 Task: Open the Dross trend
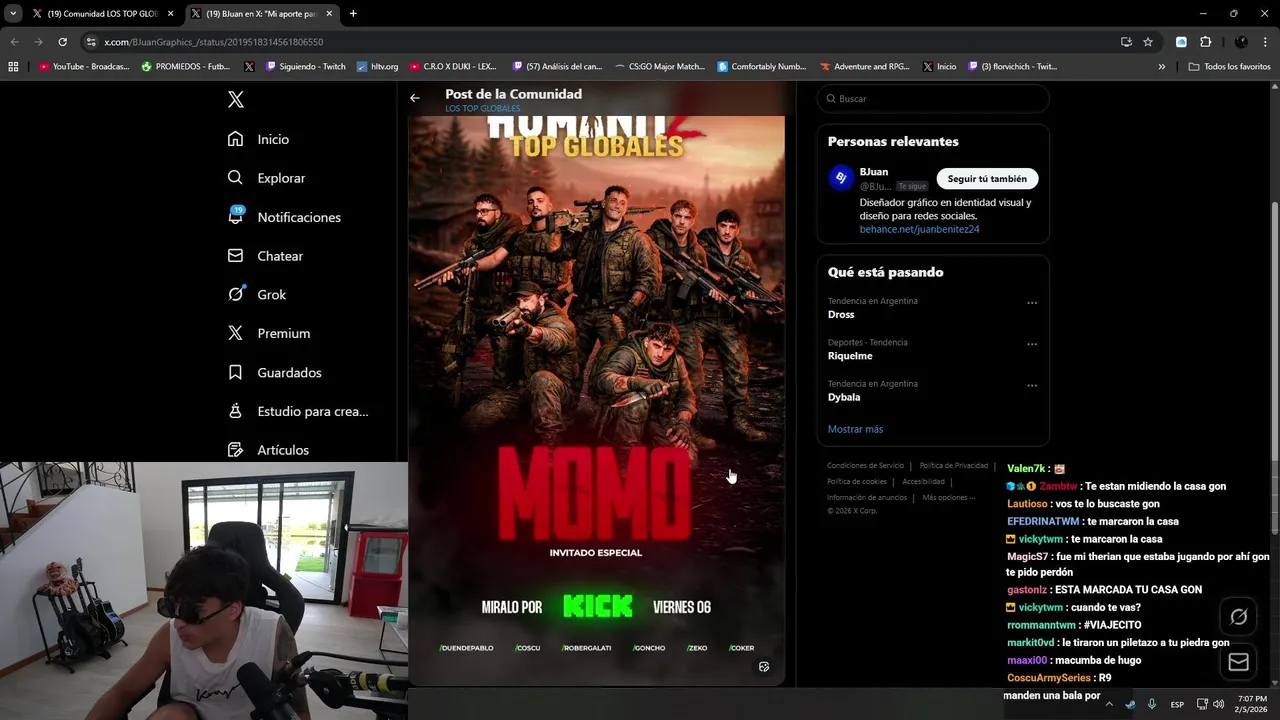coord(841,314)
